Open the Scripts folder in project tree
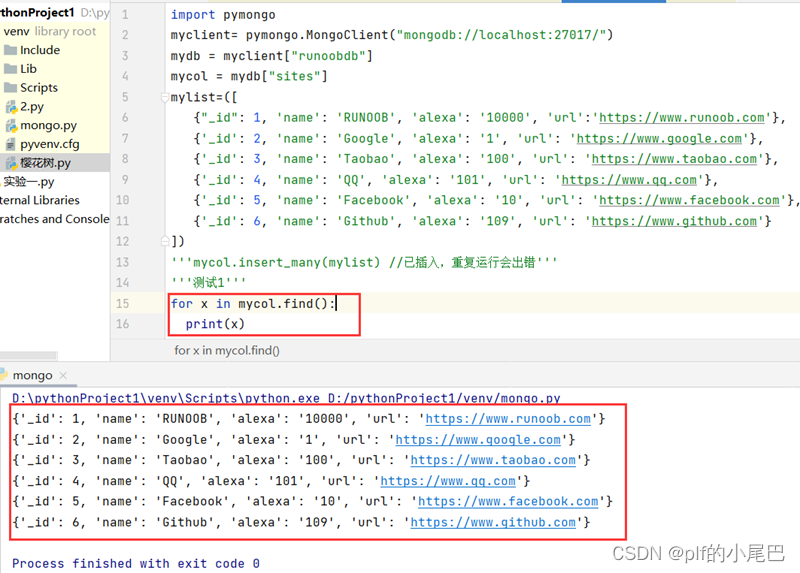This screenshot has height=573, width=800. 39,88
